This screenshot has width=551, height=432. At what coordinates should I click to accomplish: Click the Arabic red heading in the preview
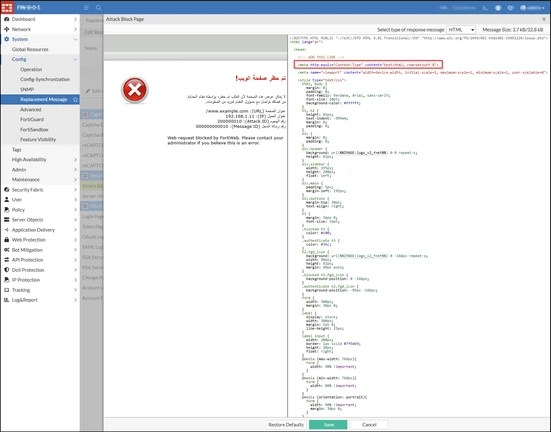click(261, 78)
